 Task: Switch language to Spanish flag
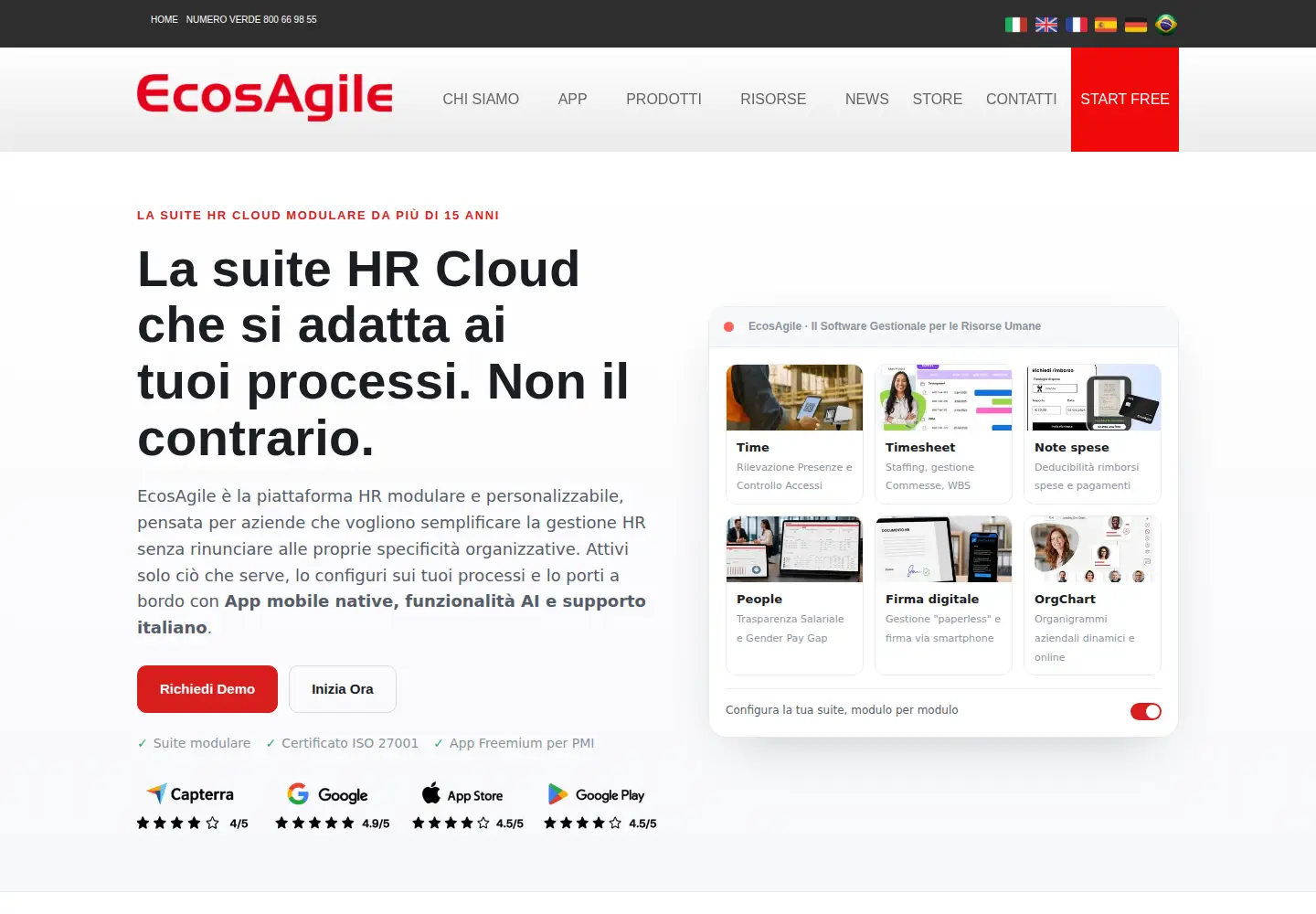pos(1106,25)
